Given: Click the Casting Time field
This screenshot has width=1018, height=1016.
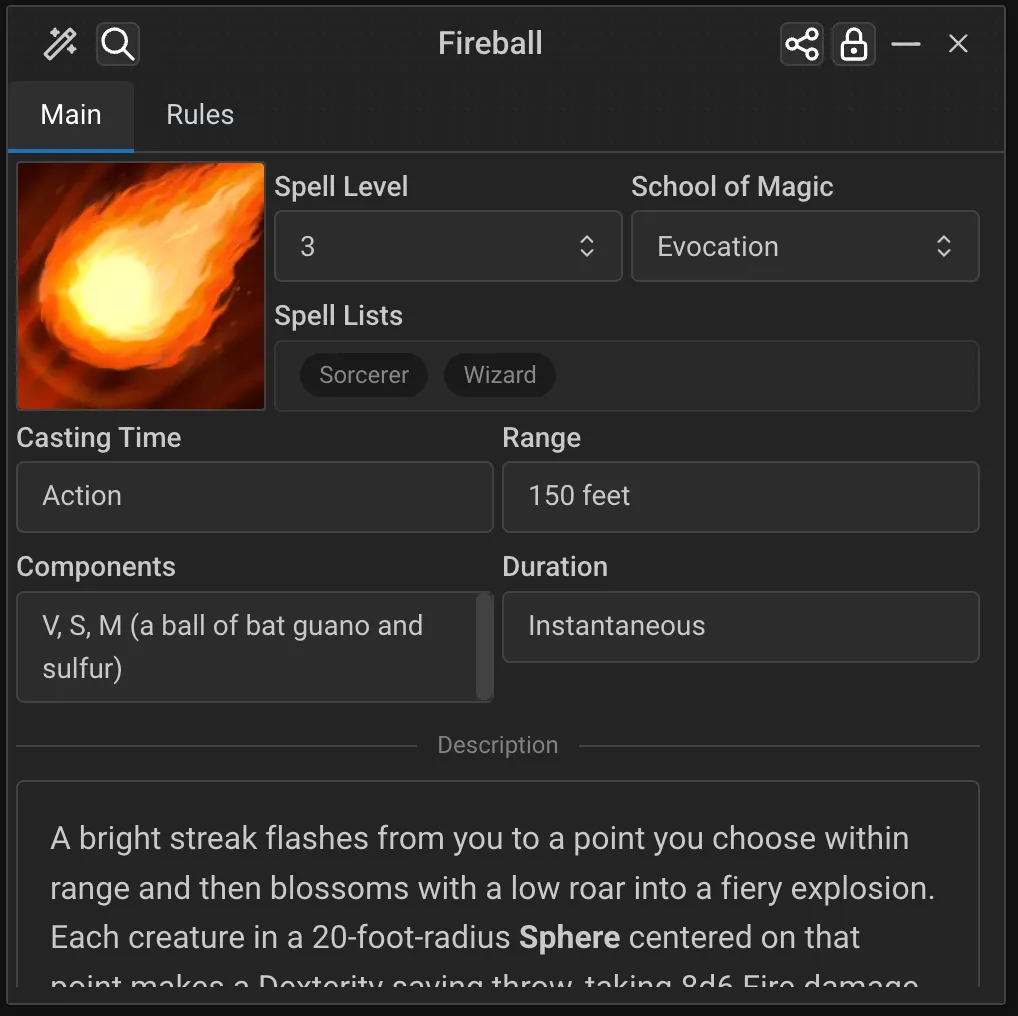Looking at the screenshot, I should 255,496.
